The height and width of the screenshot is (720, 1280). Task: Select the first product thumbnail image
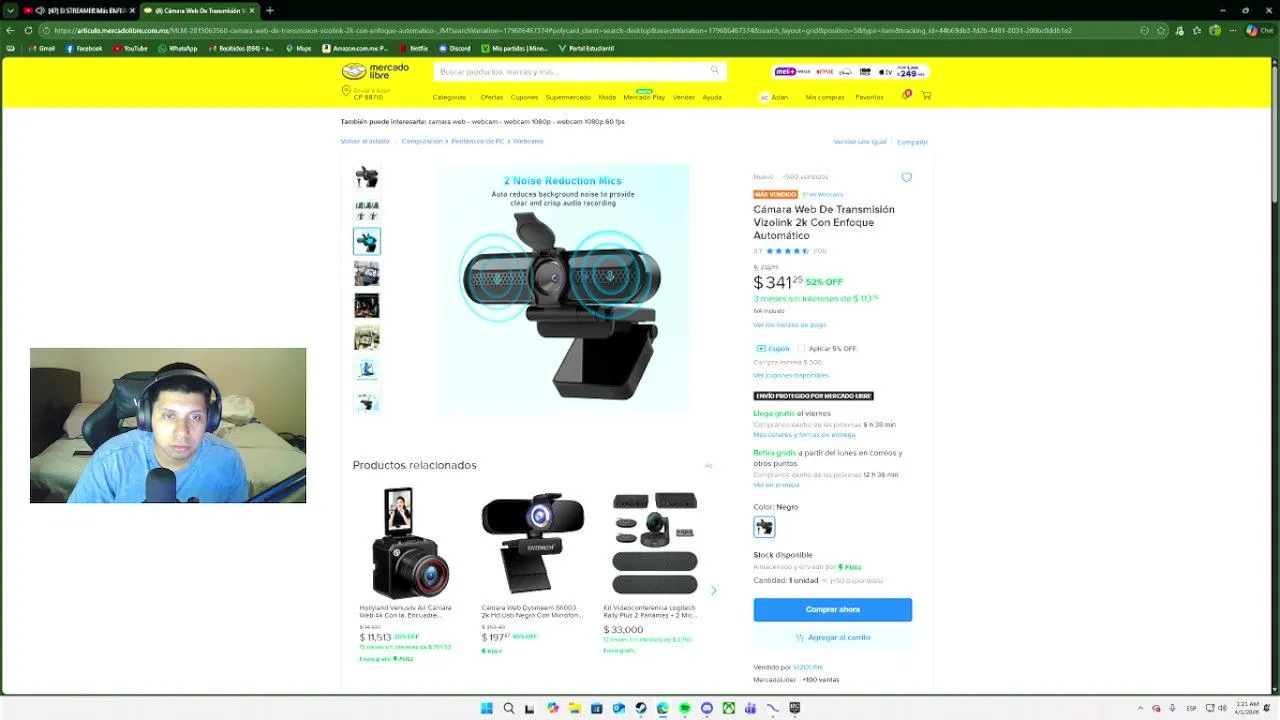pos(367,177)
